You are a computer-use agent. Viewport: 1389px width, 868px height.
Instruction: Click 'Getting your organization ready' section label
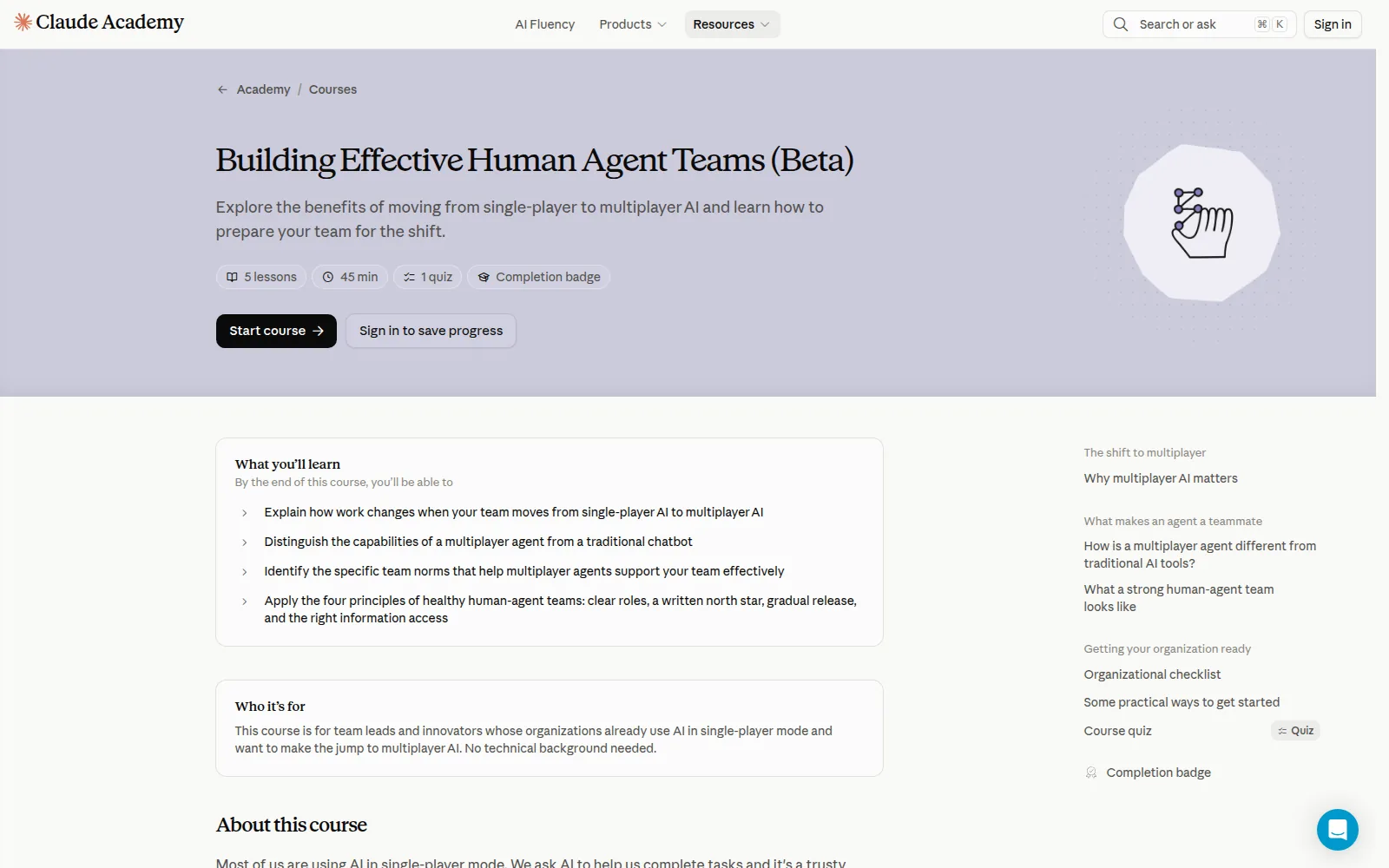coord(1167,649)
